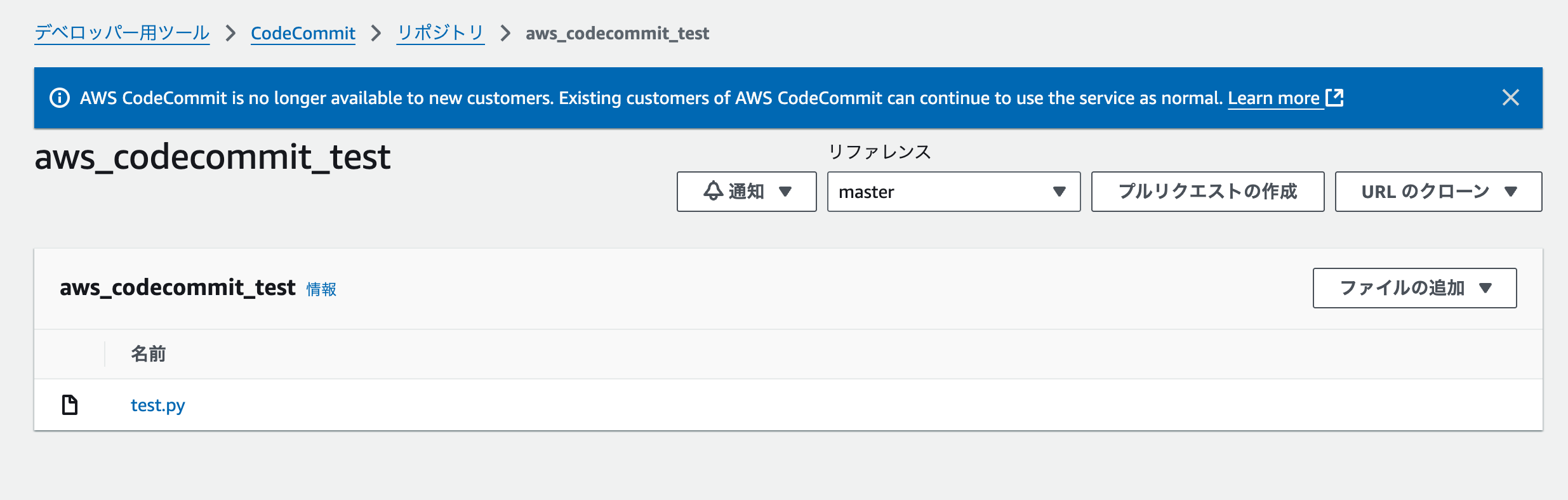Click the first breadcrumb chevron separator
Screen dimensions: 1568x500
230,33
